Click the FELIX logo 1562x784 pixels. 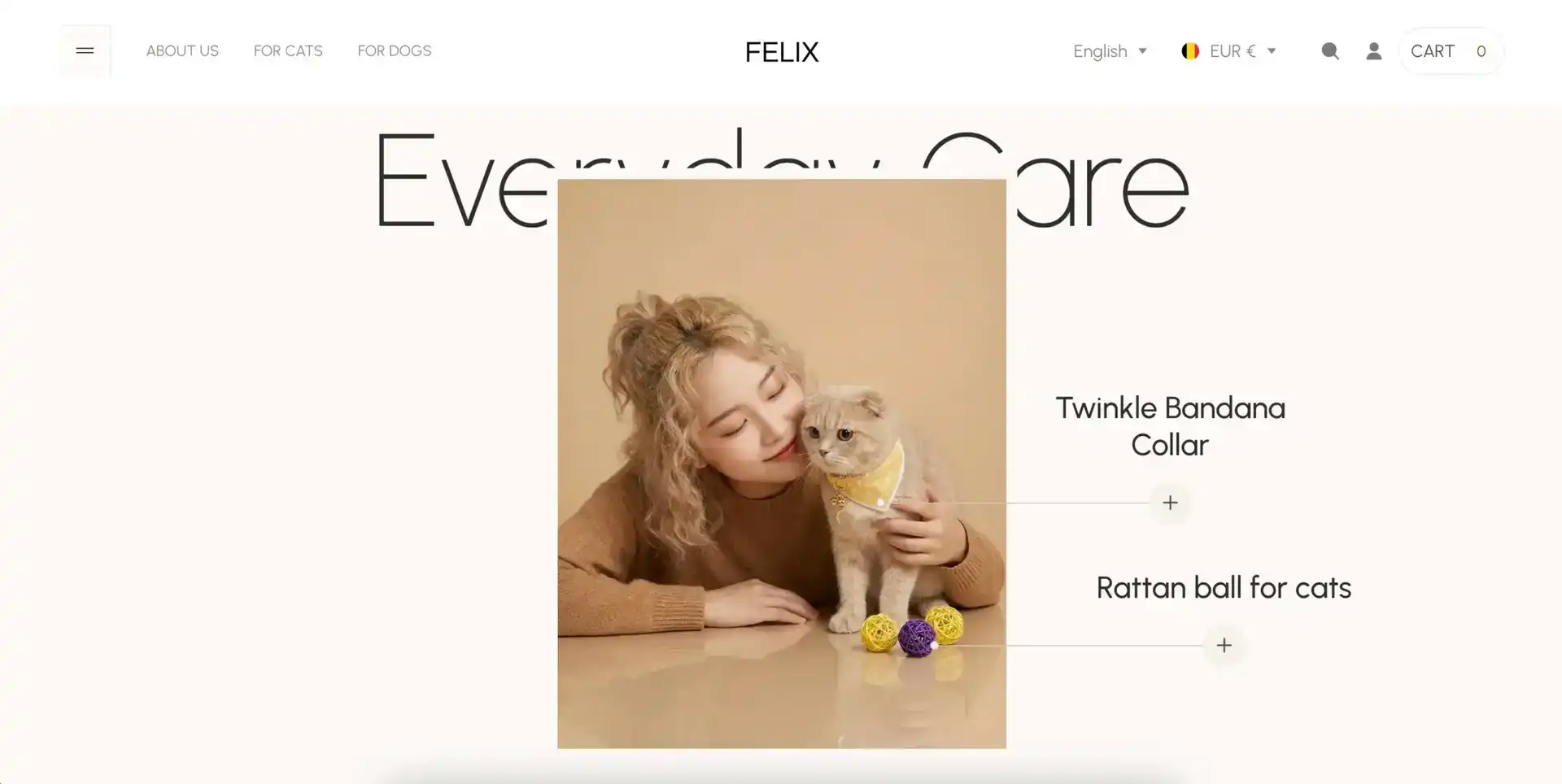(782, 52)
